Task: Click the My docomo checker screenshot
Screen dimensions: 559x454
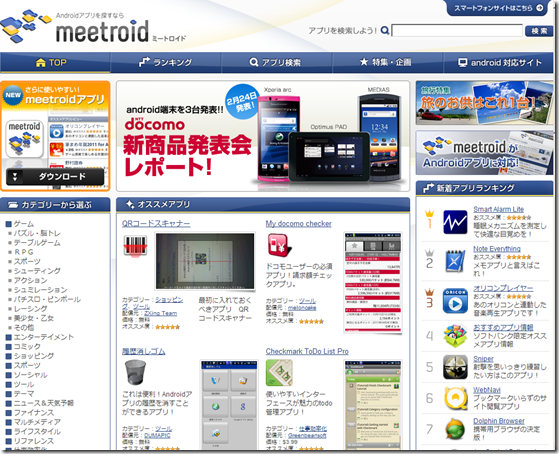Action: click(x=373, y=282)
